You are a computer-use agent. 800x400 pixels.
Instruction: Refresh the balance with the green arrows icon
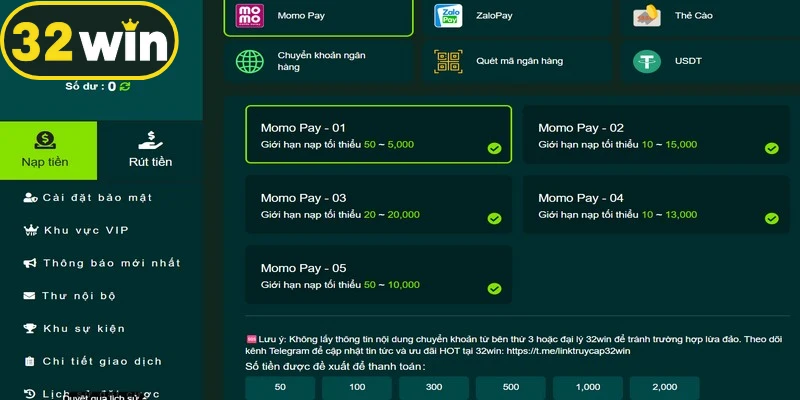point(125,86)
